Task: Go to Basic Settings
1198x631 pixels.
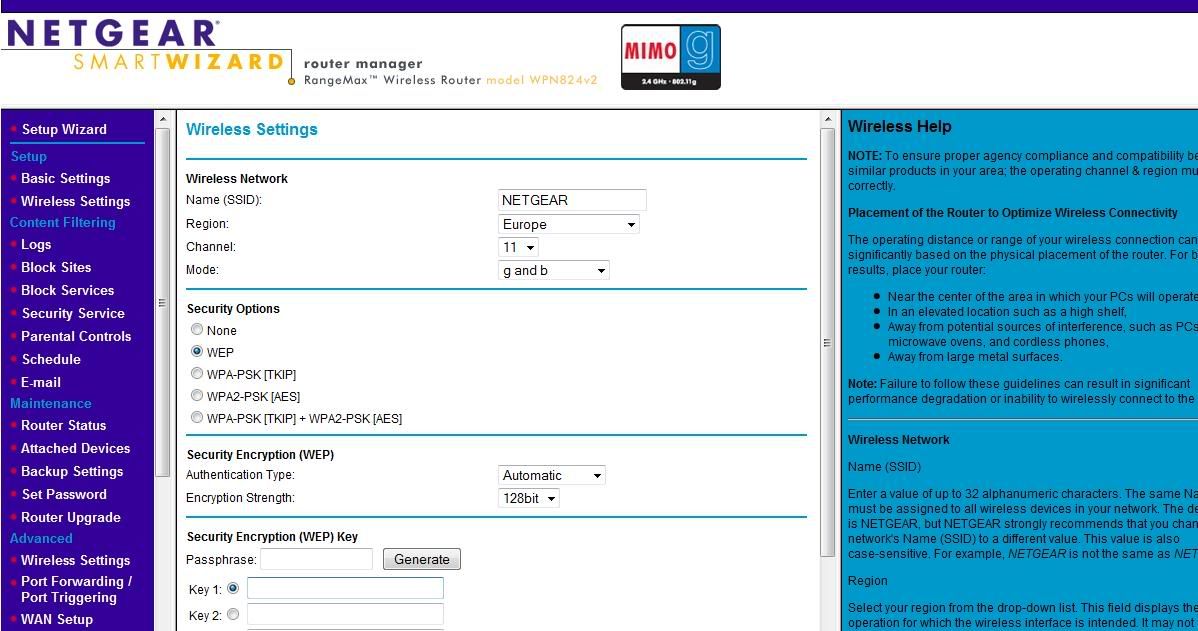Action: (66, 178)
